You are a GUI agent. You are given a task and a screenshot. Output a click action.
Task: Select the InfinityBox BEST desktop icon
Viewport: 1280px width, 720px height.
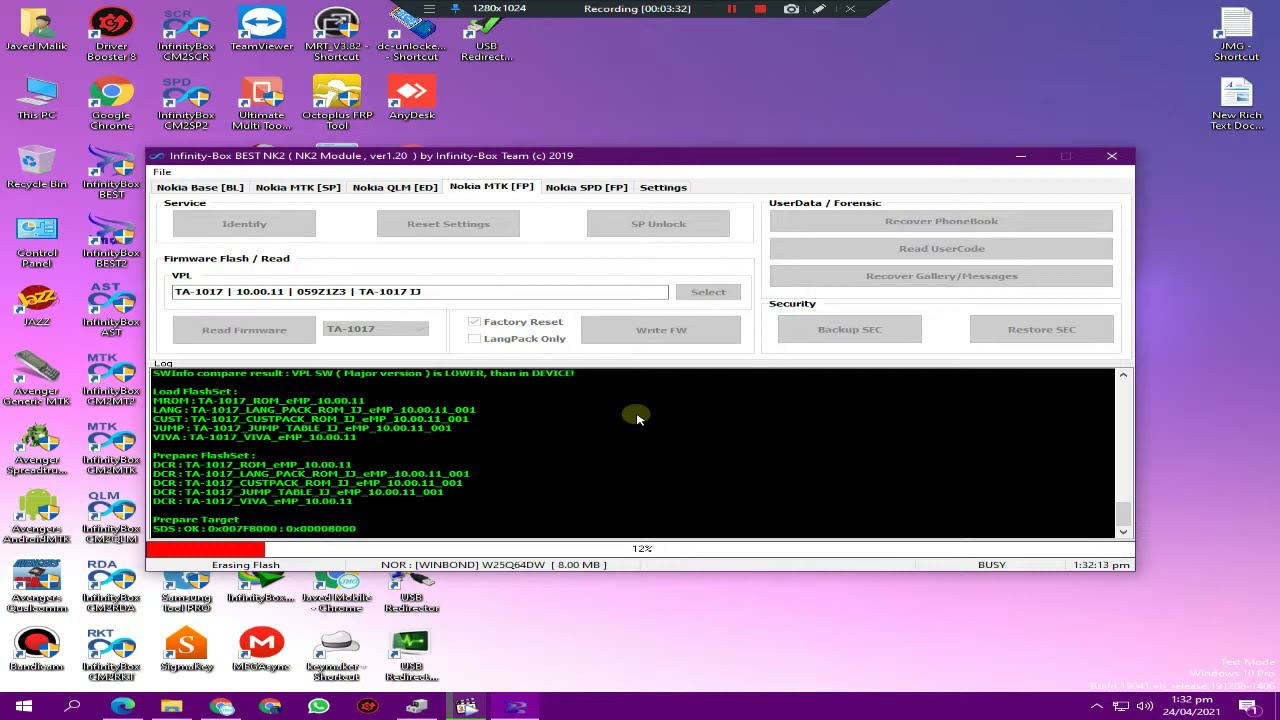pos(111,173)
